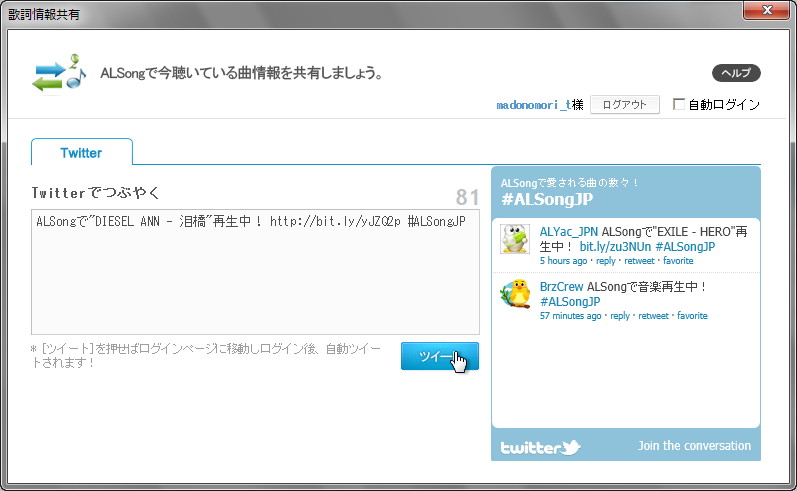
Task: Click the 'Twitterでつぶやく' heading
Action: [x=96, y=193]
